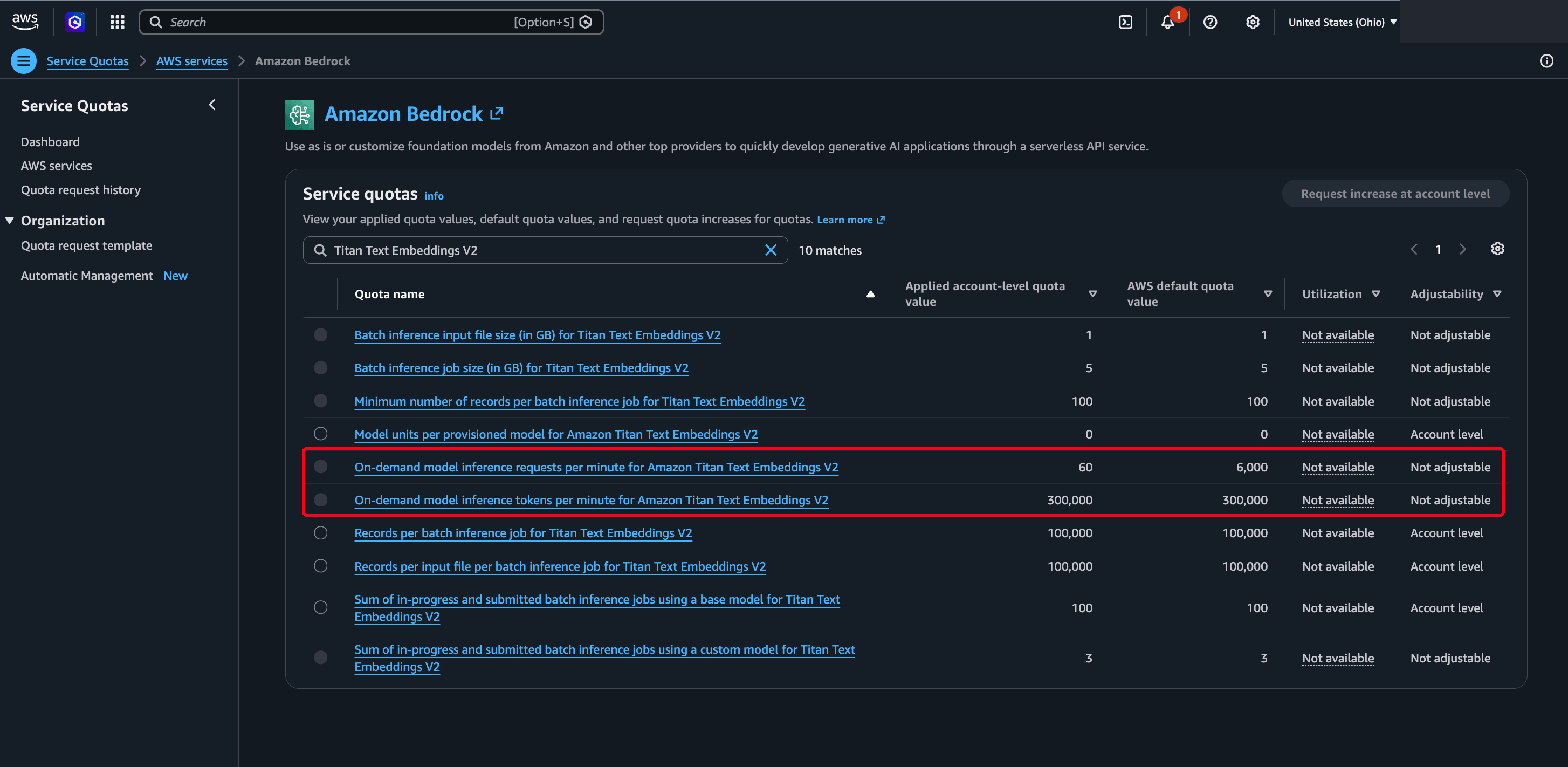
Task: Open Automatic Management page
Action: (86, 276)
